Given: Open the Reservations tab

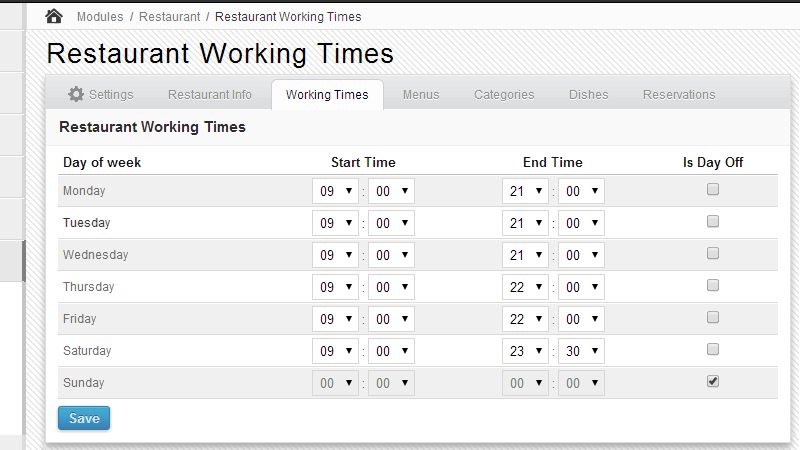Looking at the screenshot, I should (679, 95).
